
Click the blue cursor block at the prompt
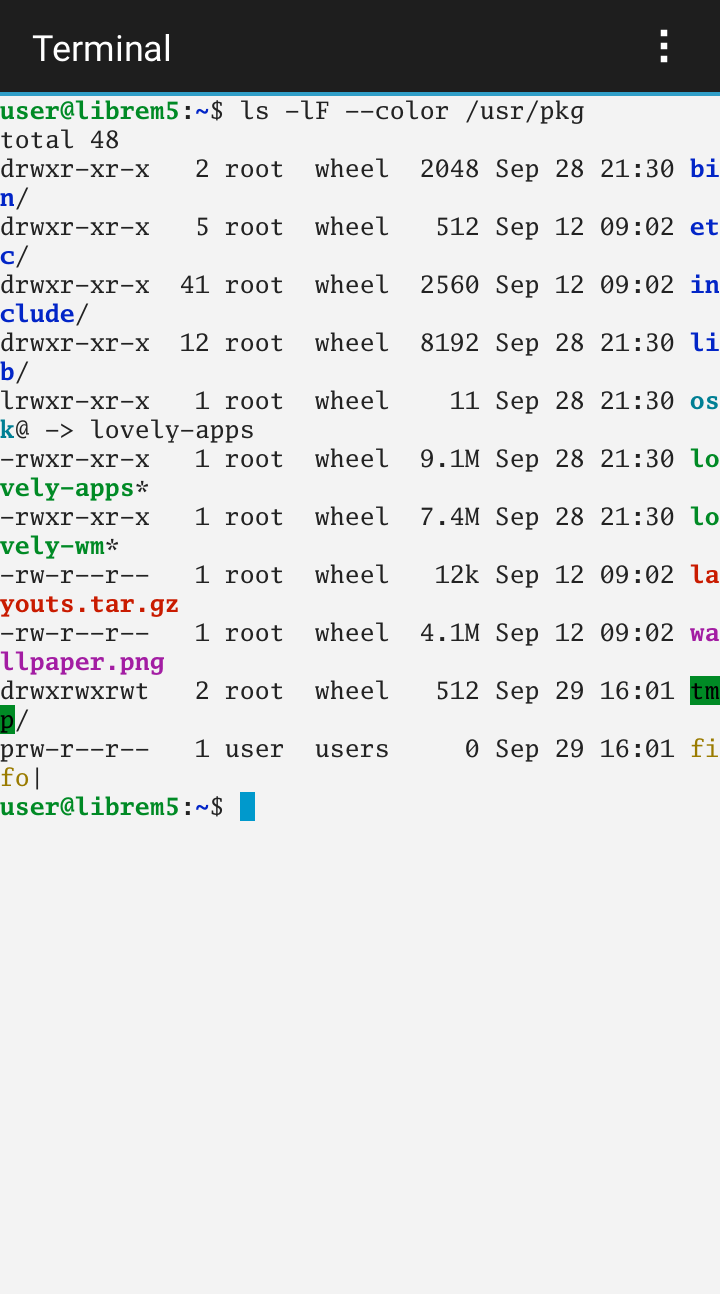247,806
